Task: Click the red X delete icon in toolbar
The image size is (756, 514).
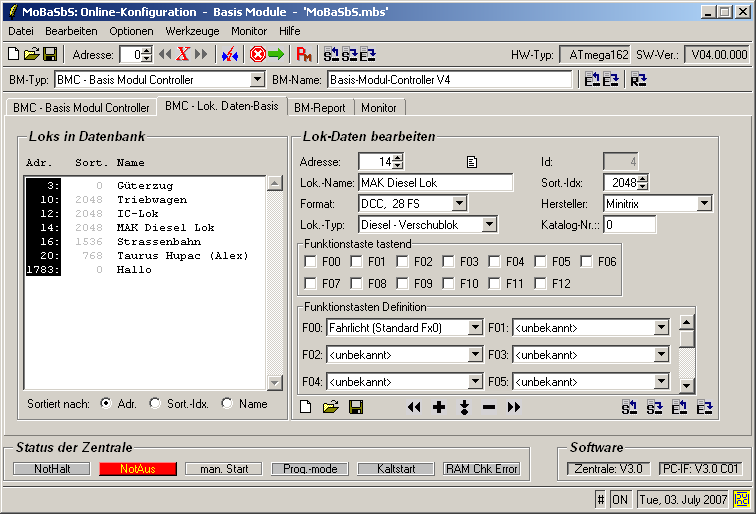Action: [x=183, y=54]
